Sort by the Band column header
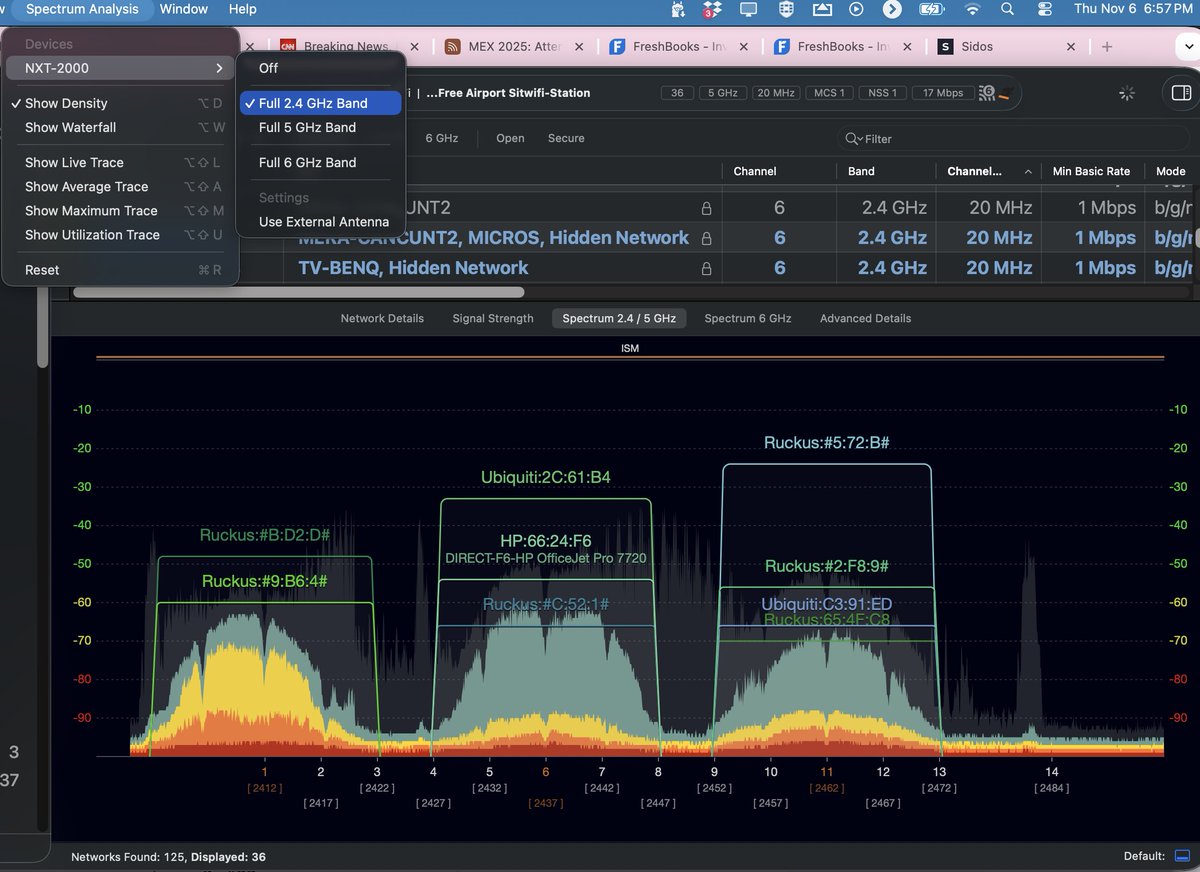Image resolution: width=1200 pixels, height=872 pixels. pyautogui.click(x=885, y=171)
